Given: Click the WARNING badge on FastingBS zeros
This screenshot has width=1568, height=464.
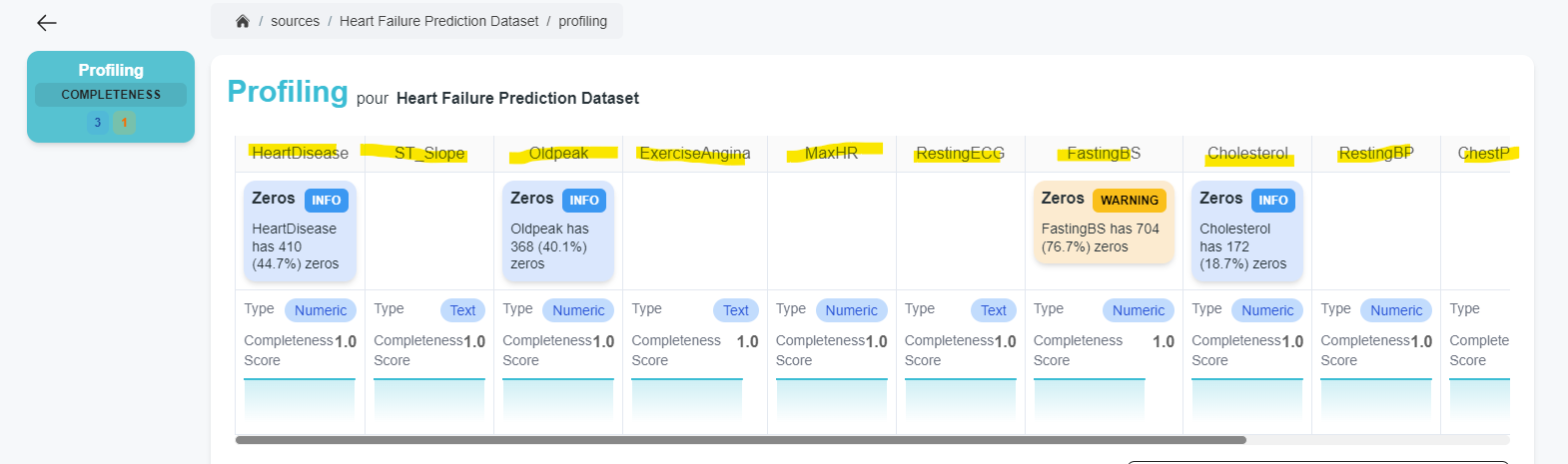Looking at the screenshot, I should point(1129,201).
